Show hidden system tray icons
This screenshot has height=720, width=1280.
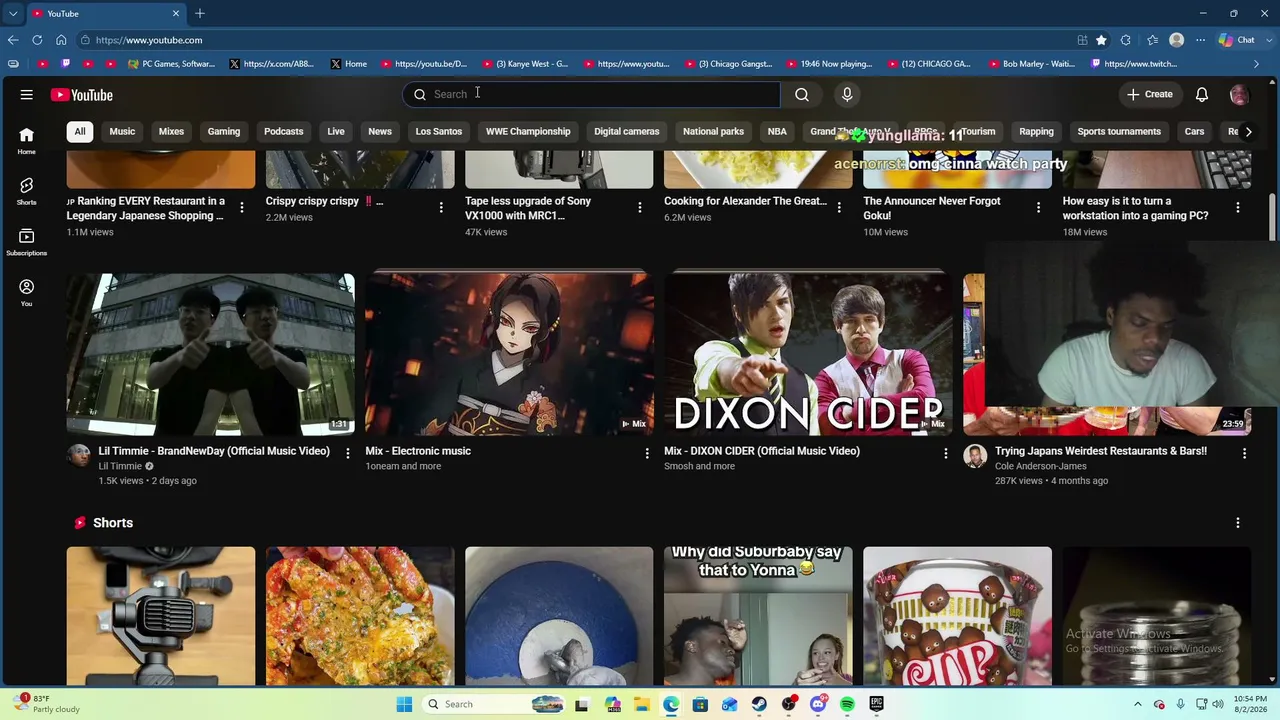tap(1137, 704)
